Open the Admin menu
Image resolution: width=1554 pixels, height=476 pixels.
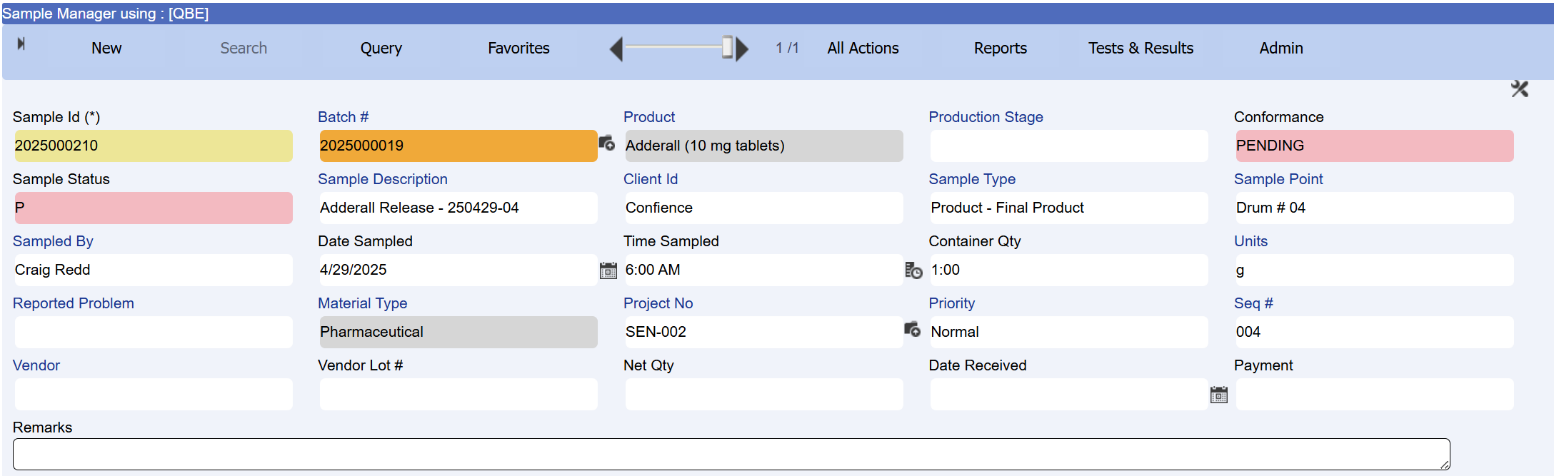click(1280, 48)
